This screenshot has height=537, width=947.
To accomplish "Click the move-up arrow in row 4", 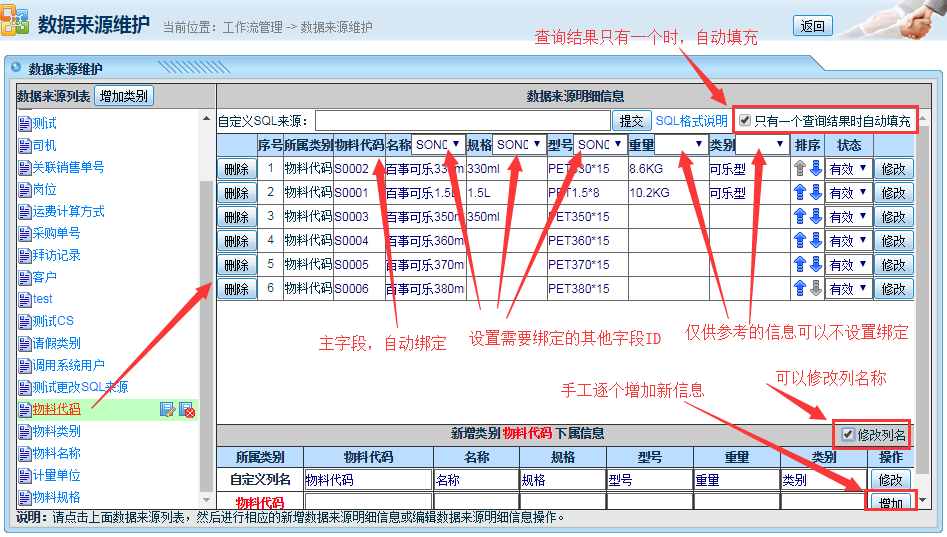I will tap(800, 241).
